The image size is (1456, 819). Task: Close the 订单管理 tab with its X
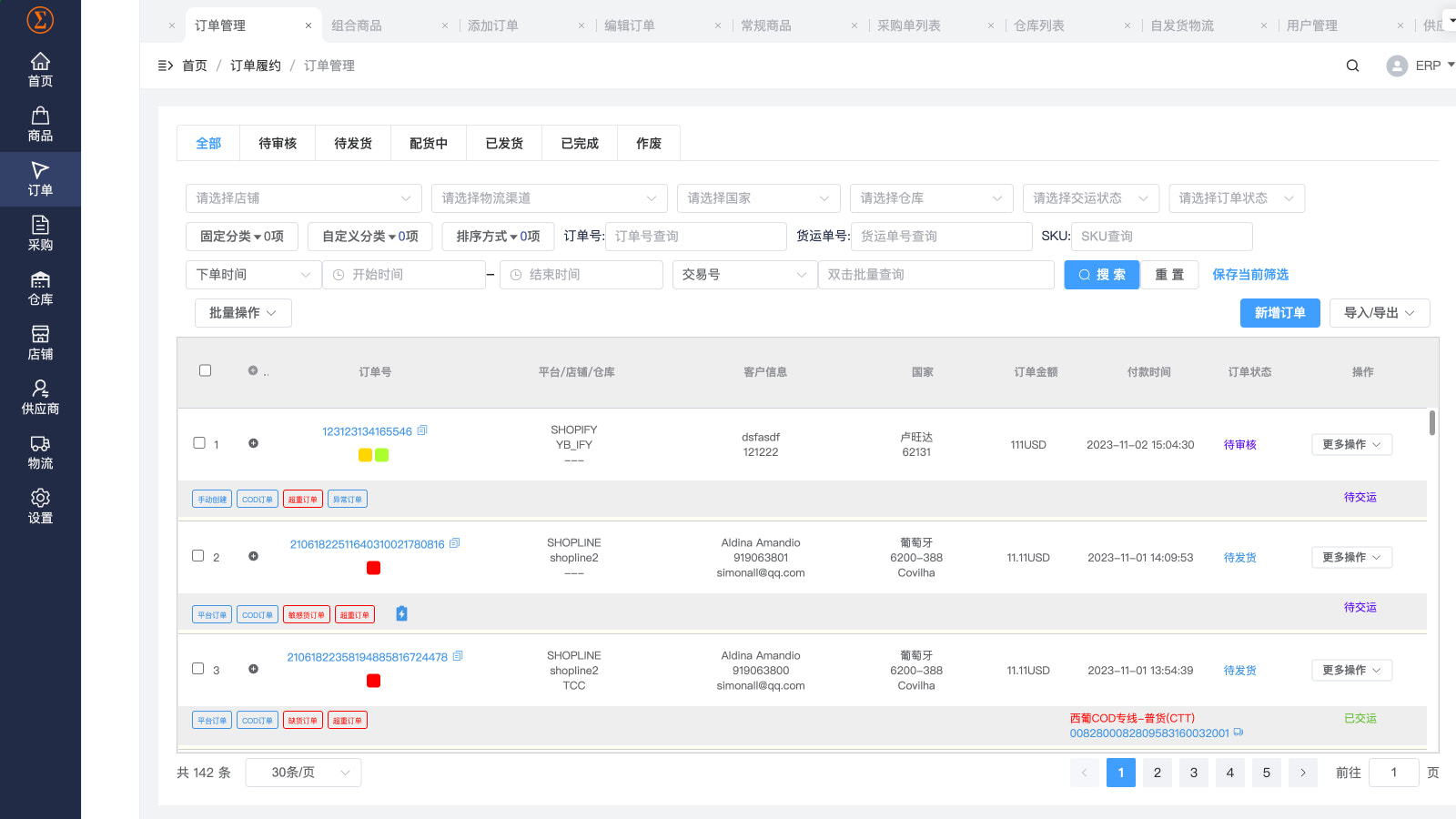(308, 25)
